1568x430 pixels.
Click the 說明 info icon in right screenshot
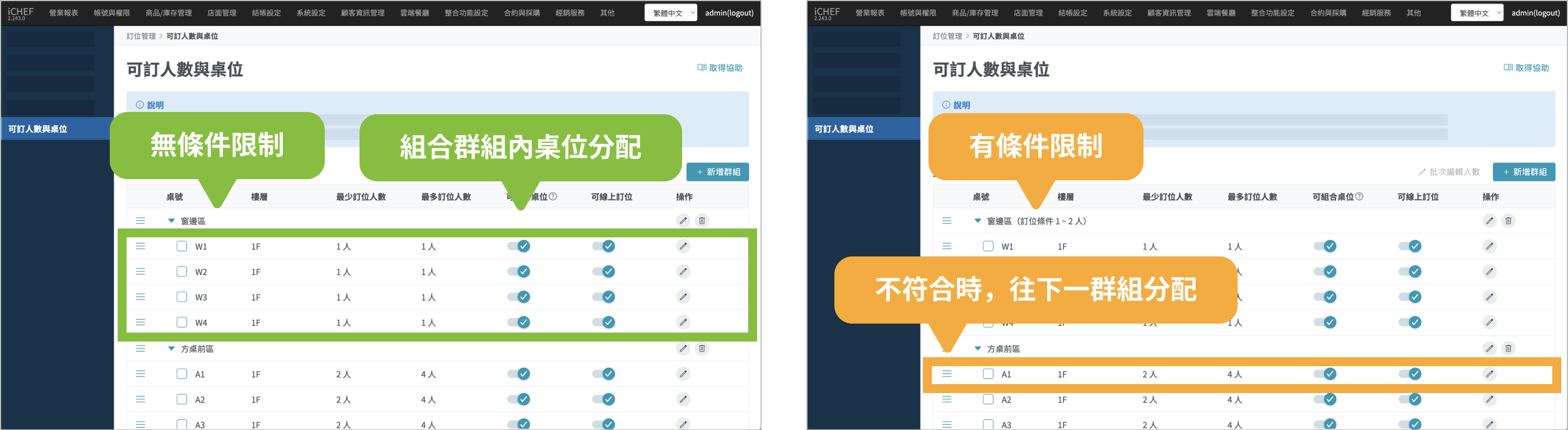pyautogui.click(x=946, y=105)
